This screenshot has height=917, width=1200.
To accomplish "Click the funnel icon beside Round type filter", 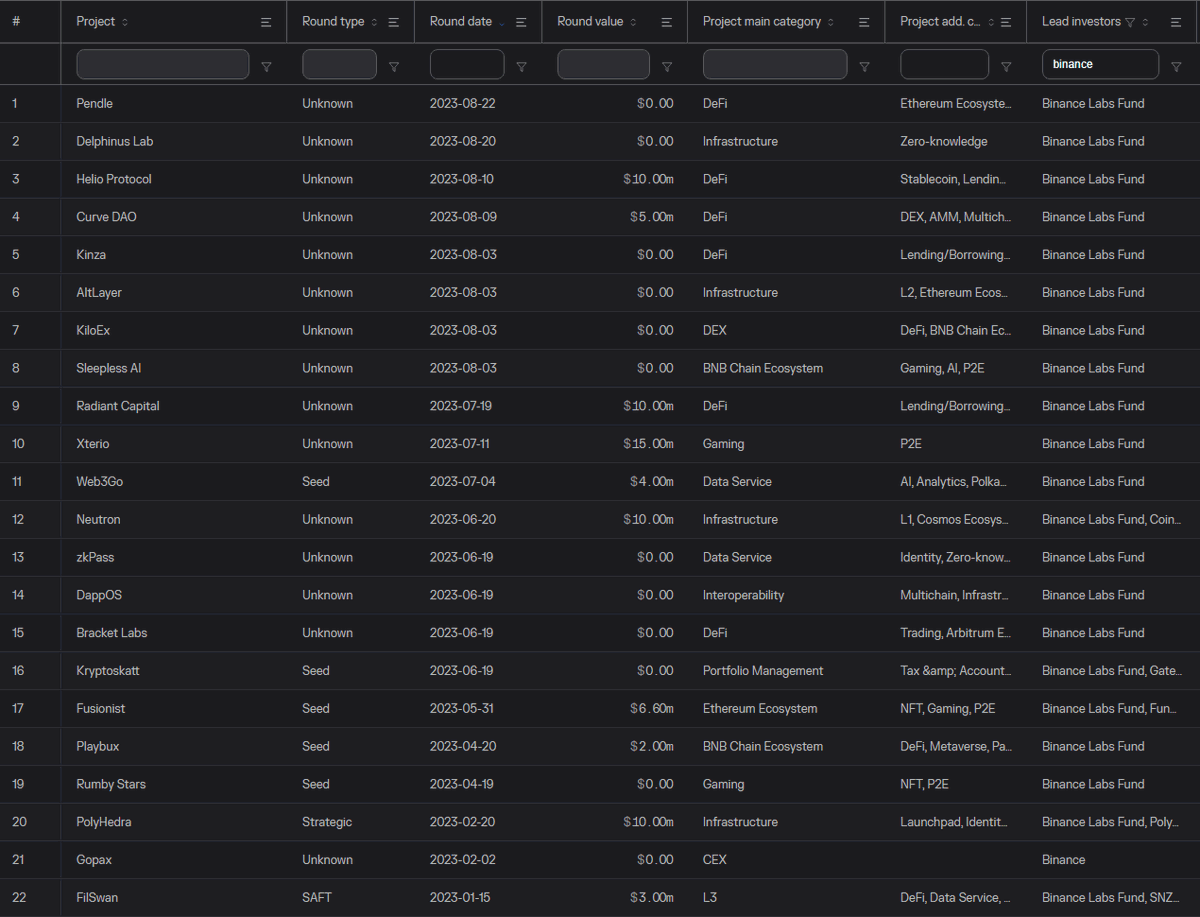I will [394, 66].
